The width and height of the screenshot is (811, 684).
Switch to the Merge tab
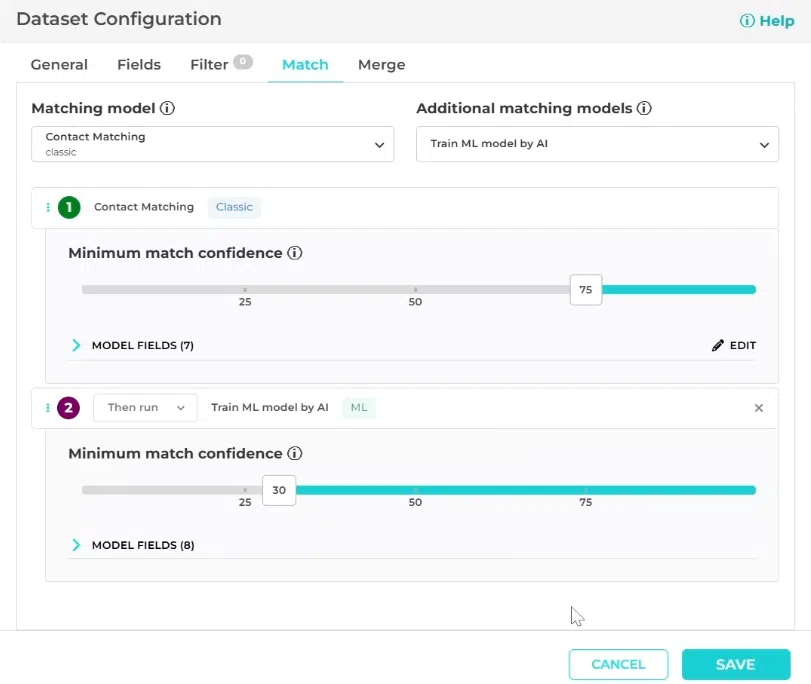pos(382,65)
